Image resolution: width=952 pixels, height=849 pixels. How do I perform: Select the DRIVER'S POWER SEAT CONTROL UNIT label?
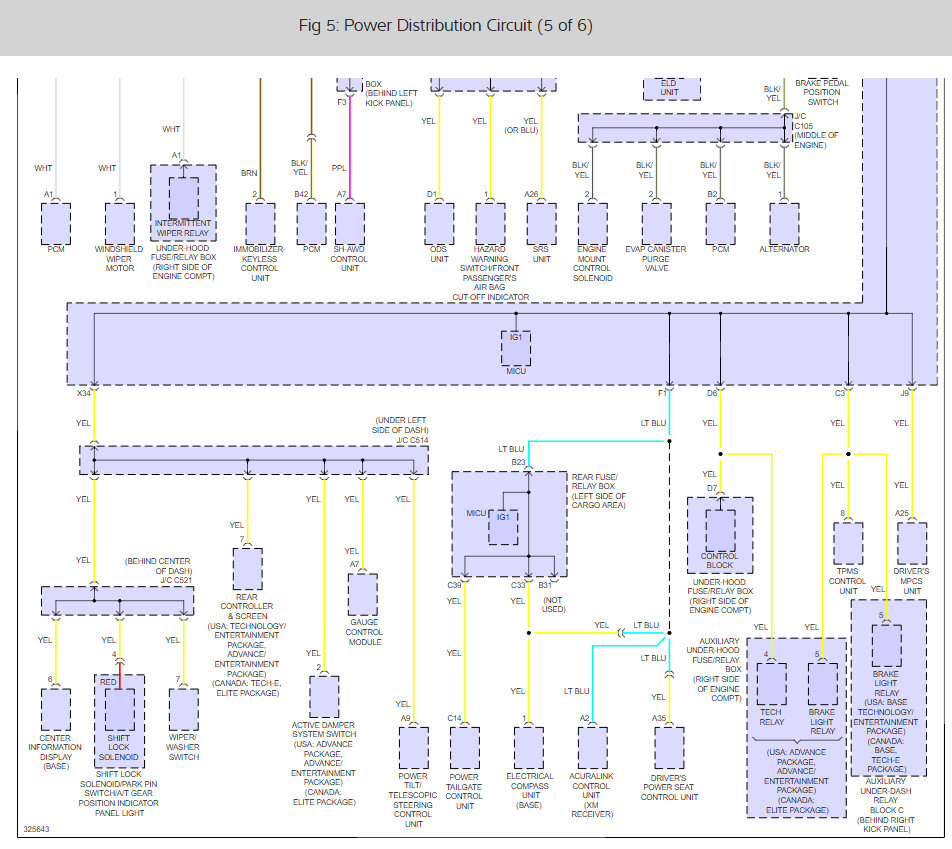coord(669,788)
